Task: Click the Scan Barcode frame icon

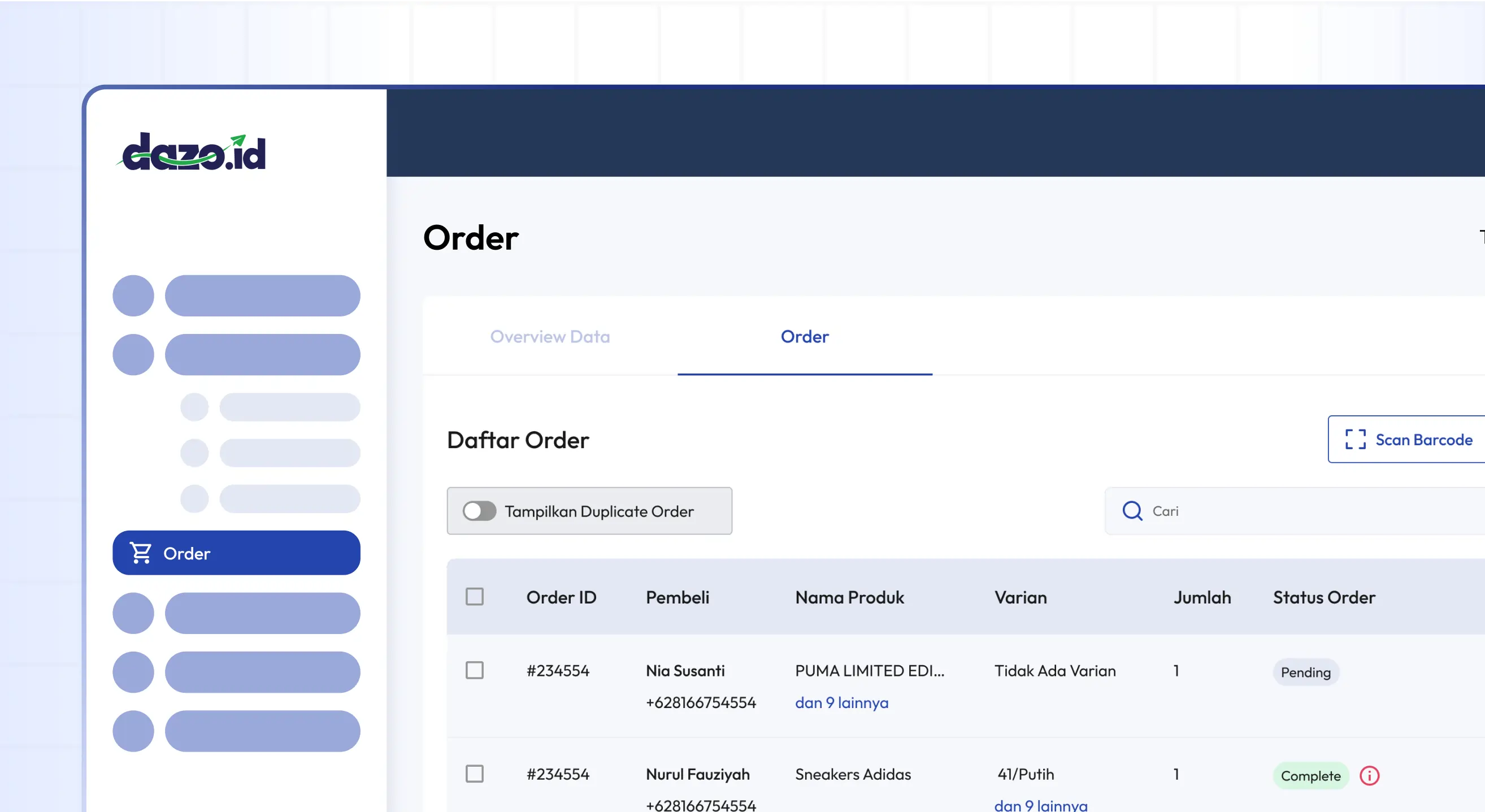Action: click(x=1355, y=439)
